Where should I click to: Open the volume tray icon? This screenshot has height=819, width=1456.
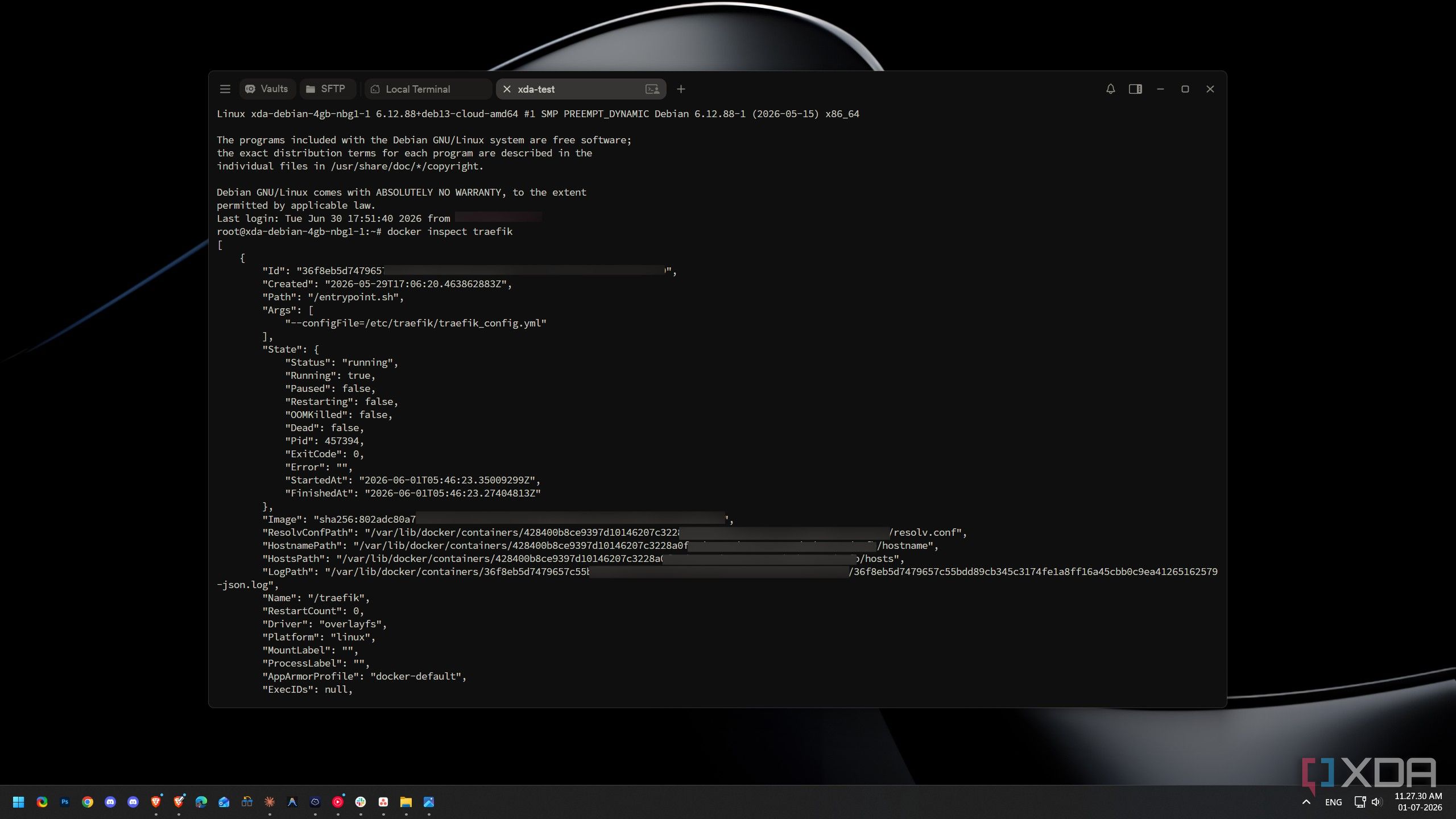1376,802
